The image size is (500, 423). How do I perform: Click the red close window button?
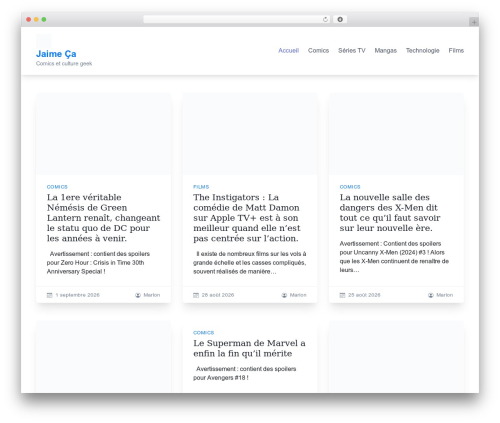(x=29, y=19)
